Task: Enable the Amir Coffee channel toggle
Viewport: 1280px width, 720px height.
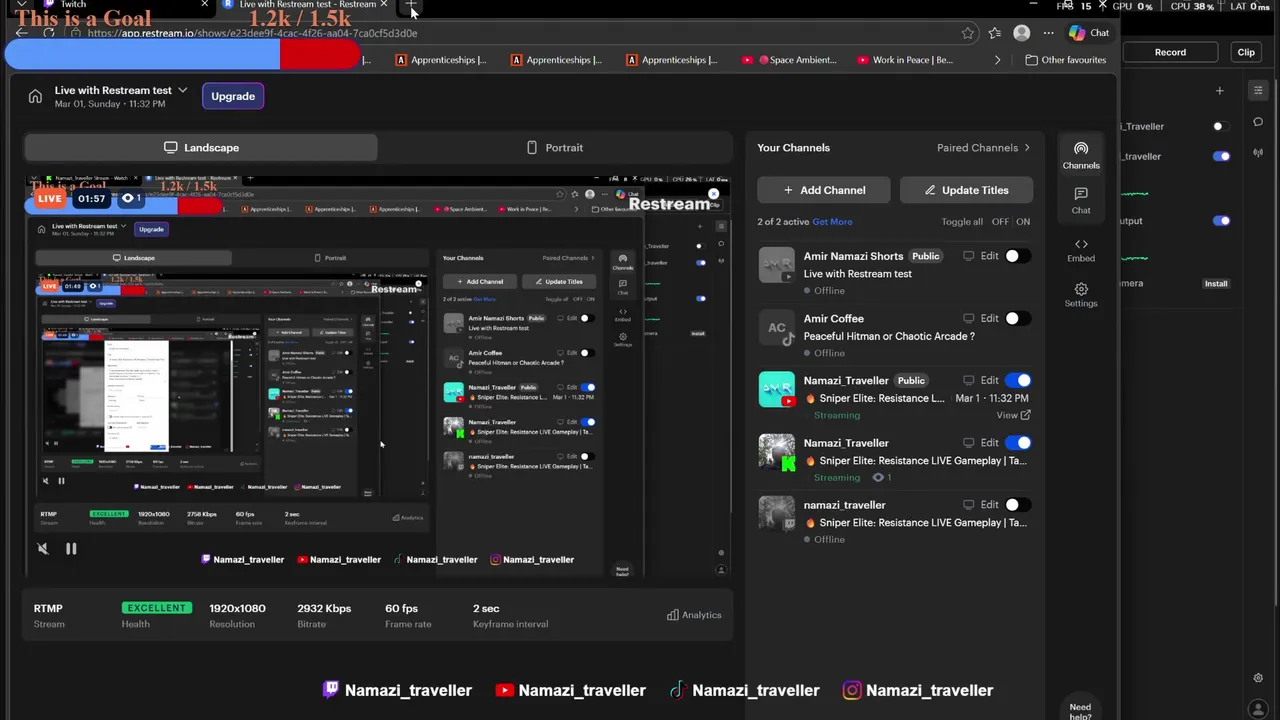Action: click(1017, 318)
